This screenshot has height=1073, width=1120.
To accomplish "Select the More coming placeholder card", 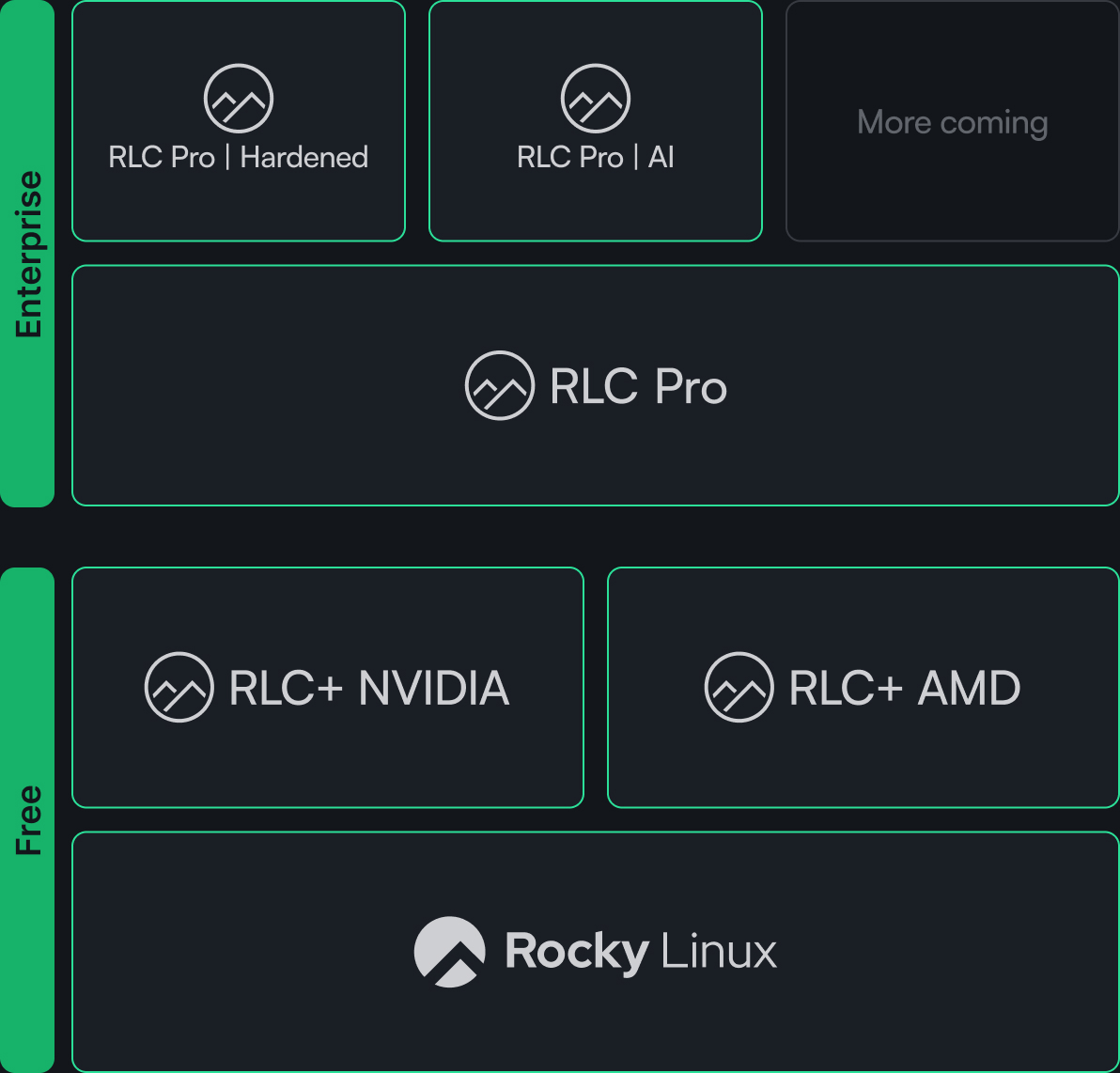I will 952,122.
